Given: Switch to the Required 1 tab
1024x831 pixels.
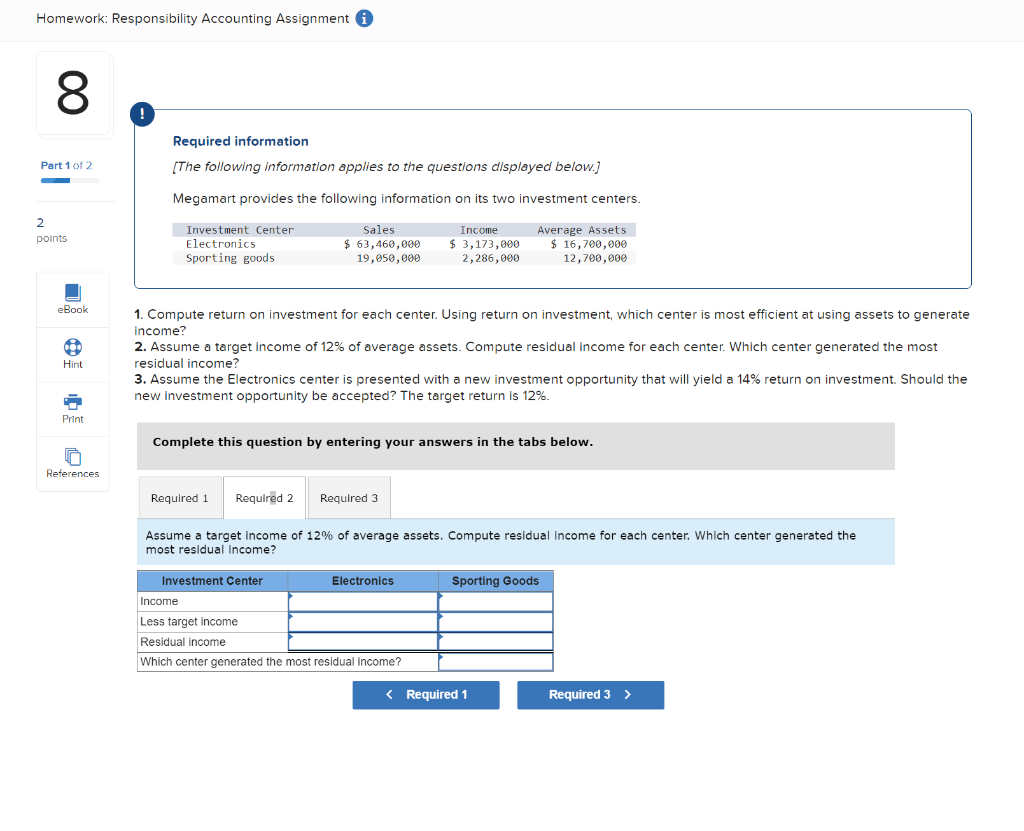Looking at the screenshot, I should pos(180,497).
